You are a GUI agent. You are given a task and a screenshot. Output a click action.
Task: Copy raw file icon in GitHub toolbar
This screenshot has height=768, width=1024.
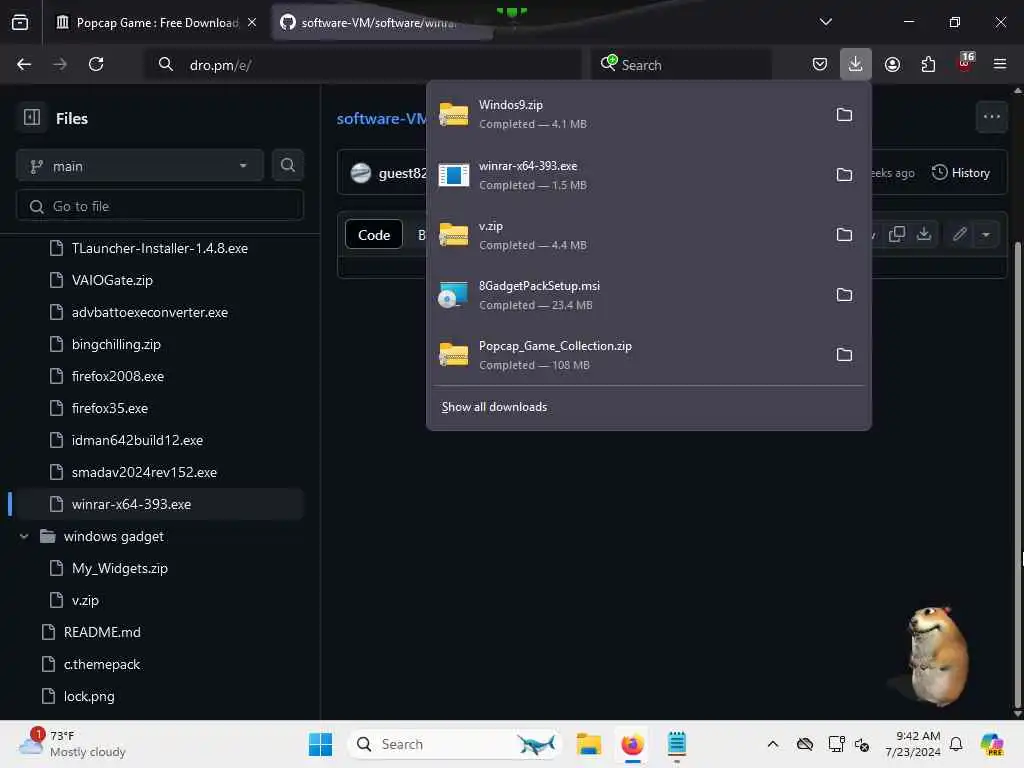coord(897,234)
